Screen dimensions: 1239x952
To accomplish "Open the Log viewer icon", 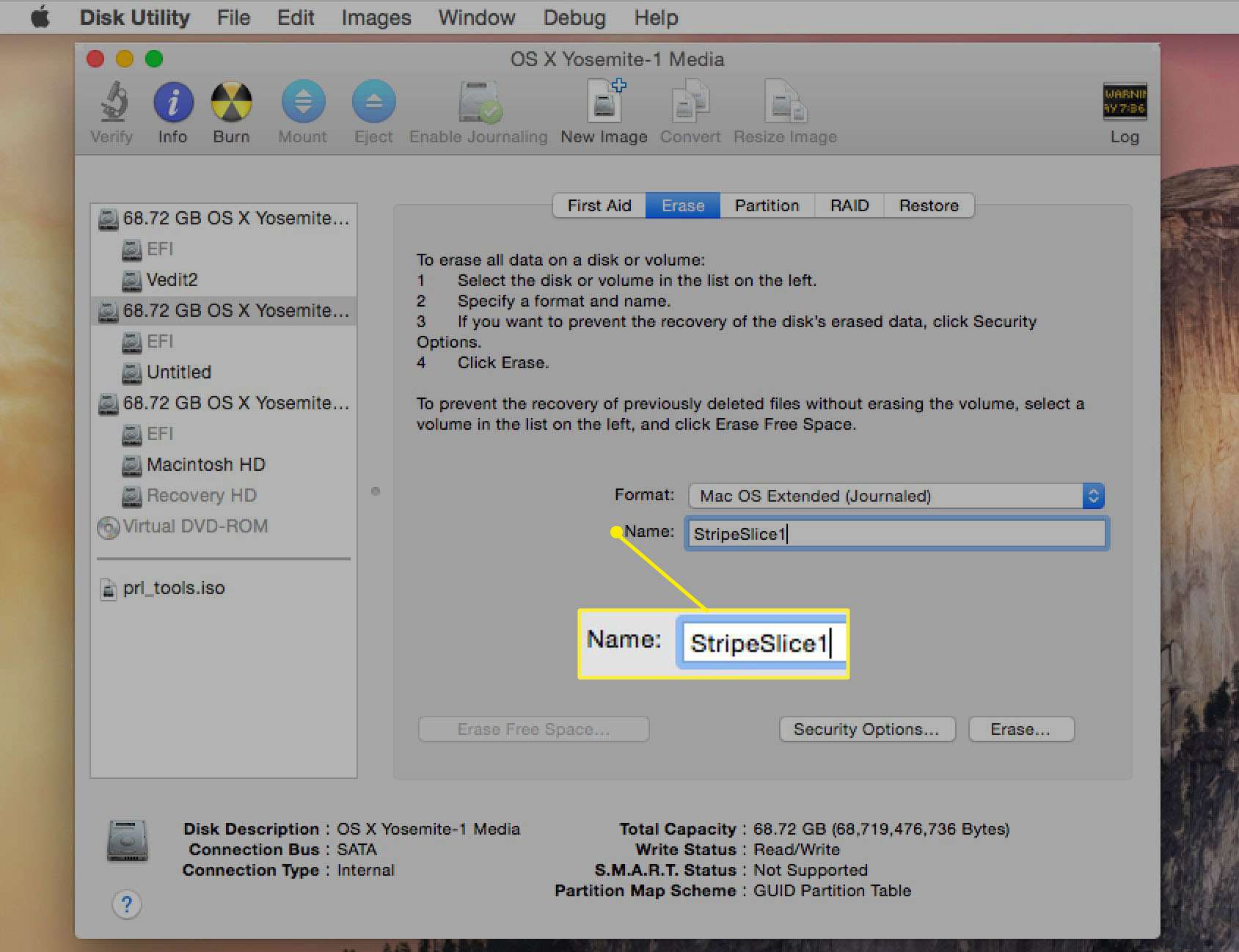I will (1125, 101).
